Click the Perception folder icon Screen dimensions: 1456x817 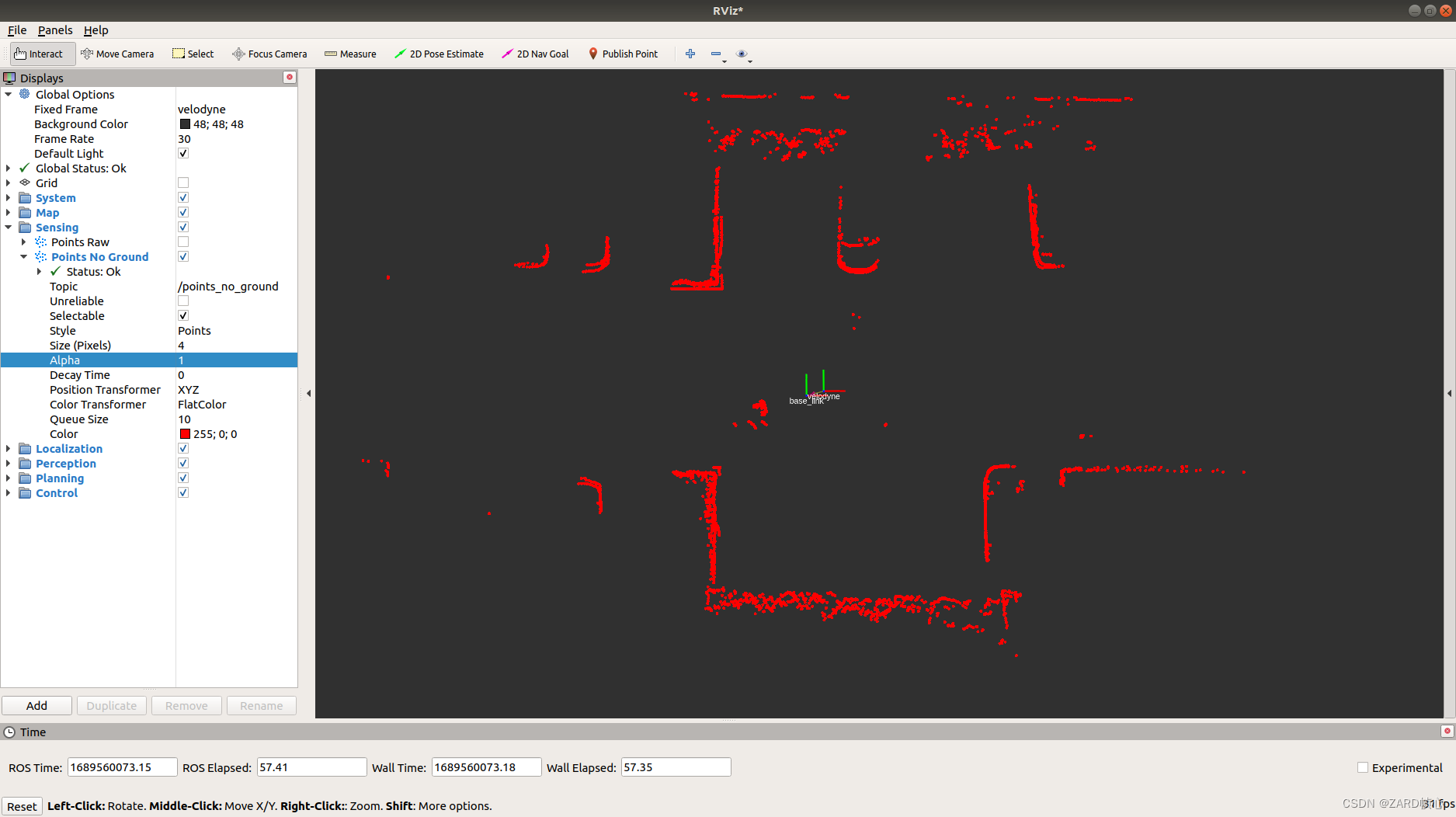click(x=25, y=463)
